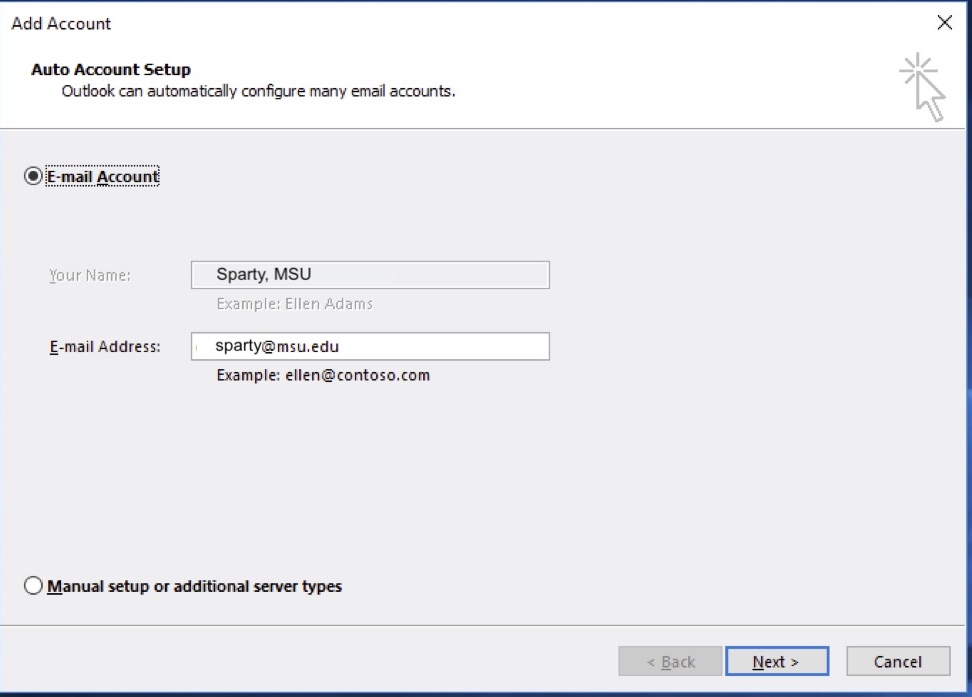
Task: Click 'Outlook can automatically configure' description text
Action: coord(258,91)
